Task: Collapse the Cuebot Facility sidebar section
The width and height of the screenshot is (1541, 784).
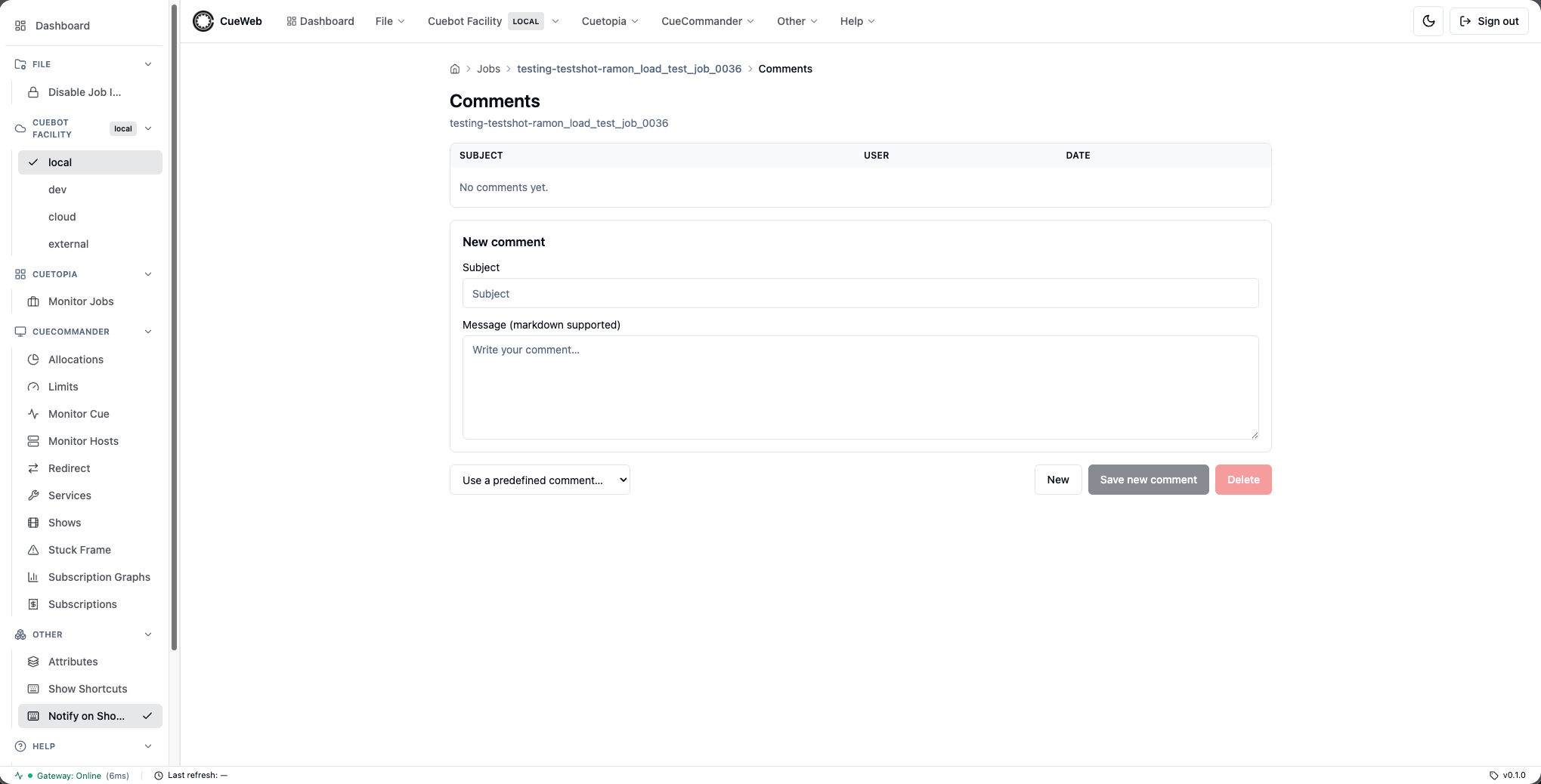Action: [x=148, y=128]
